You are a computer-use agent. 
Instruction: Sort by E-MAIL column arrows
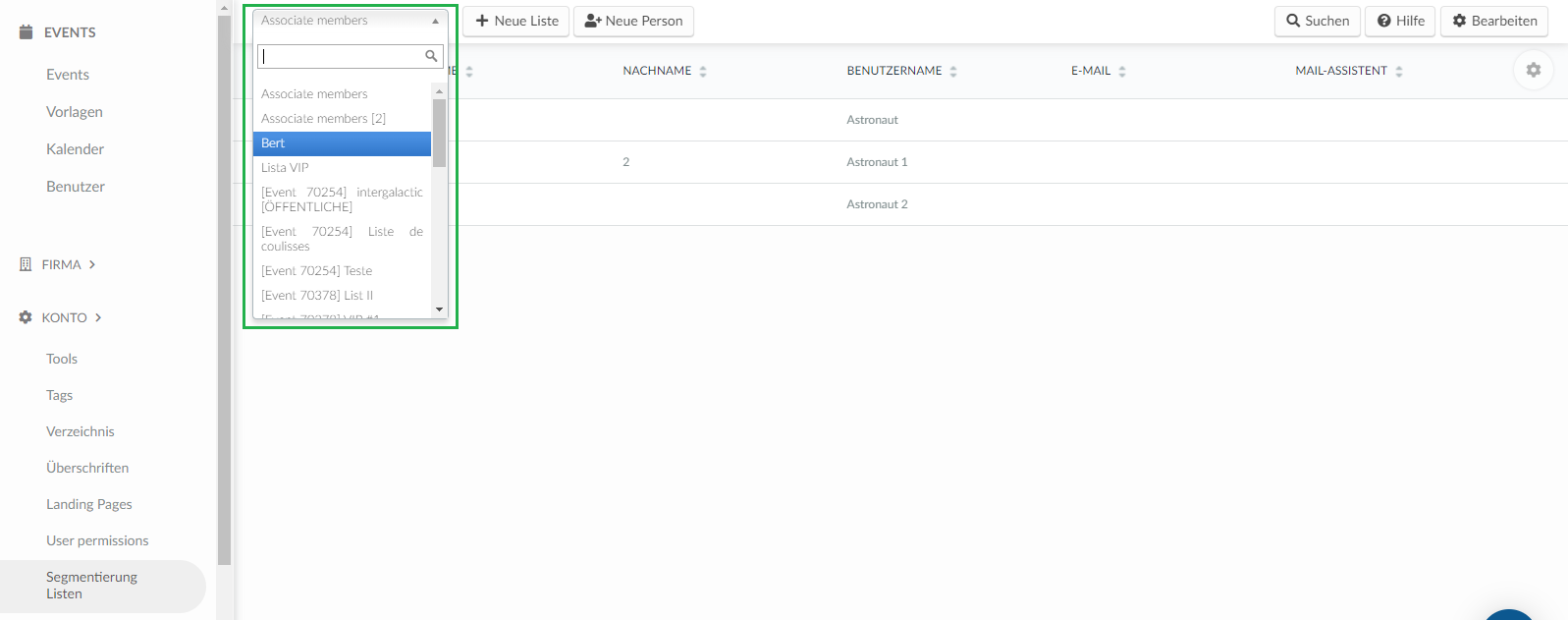[x=1122, y=71]
